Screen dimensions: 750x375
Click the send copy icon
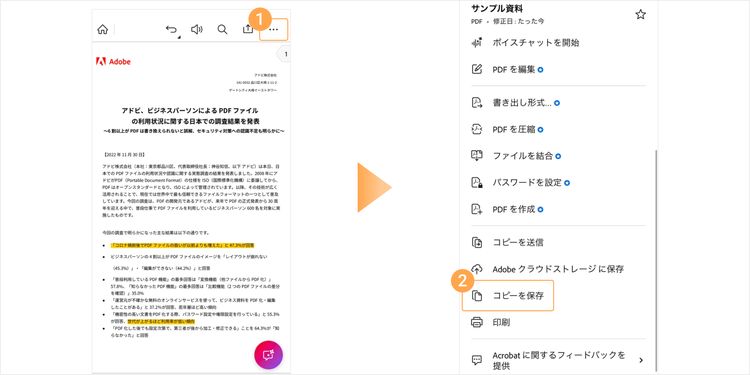coord(477,243)
